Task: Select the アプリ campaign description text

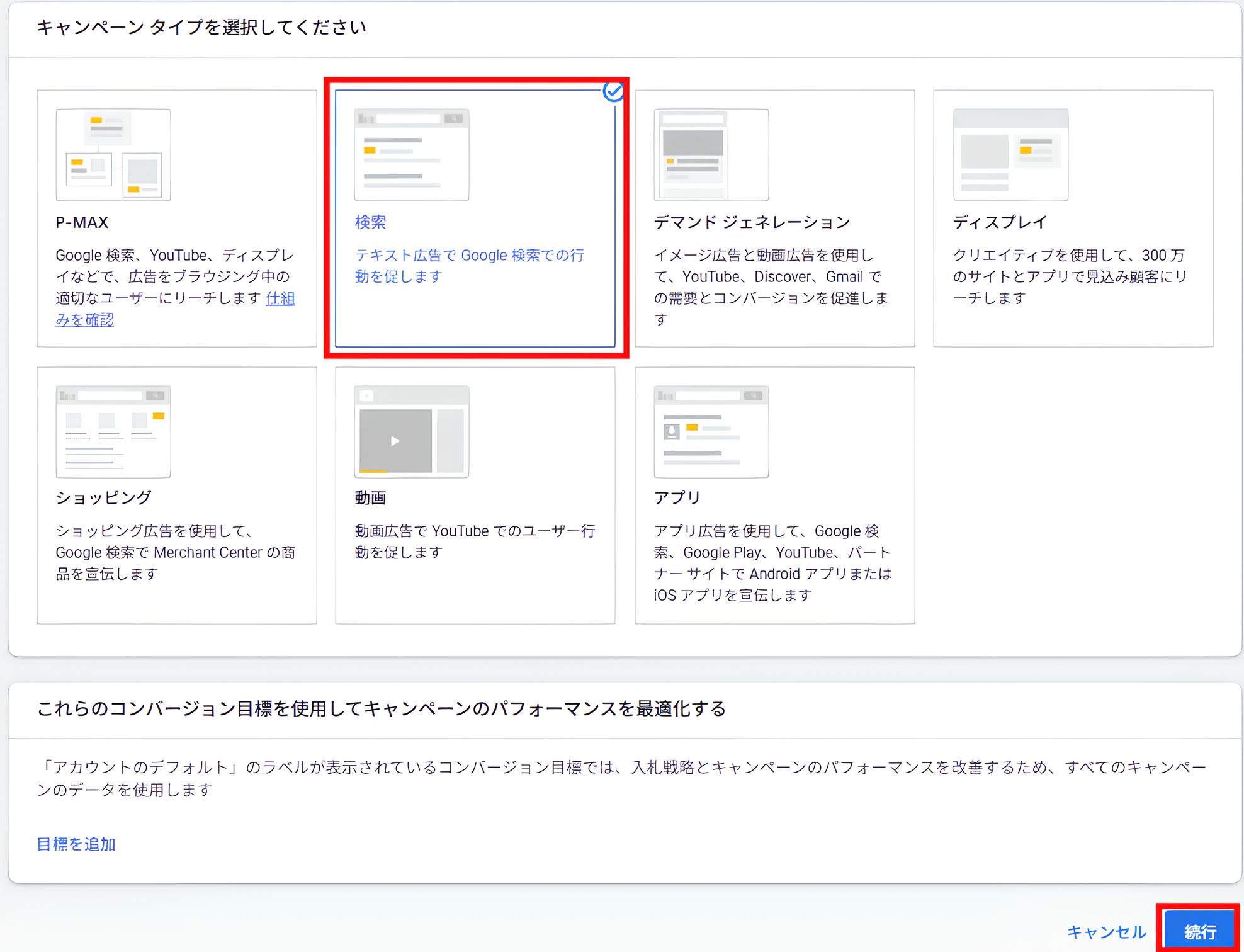Action: coord(773,563)
